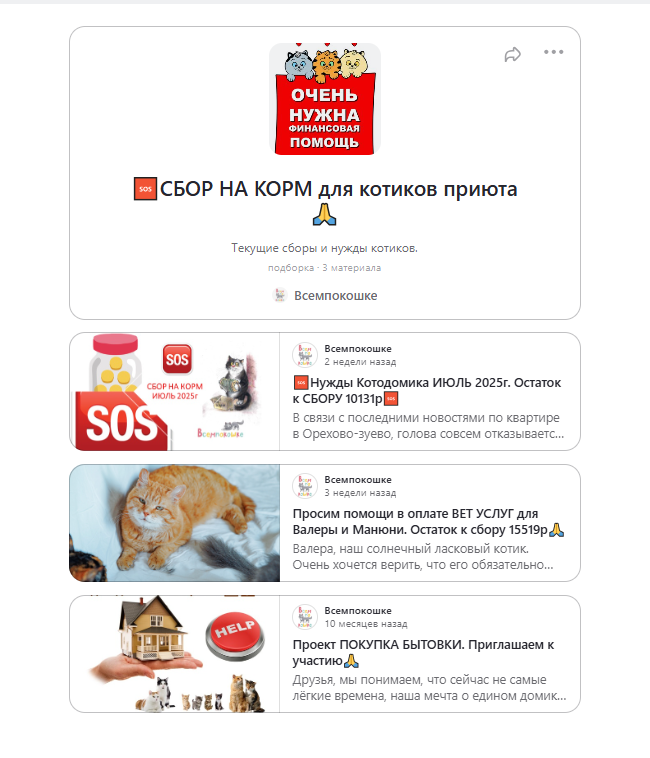Click avatar icon in the July needs post
The height and width of the screenshot is (758, 650).
(305, 355)
